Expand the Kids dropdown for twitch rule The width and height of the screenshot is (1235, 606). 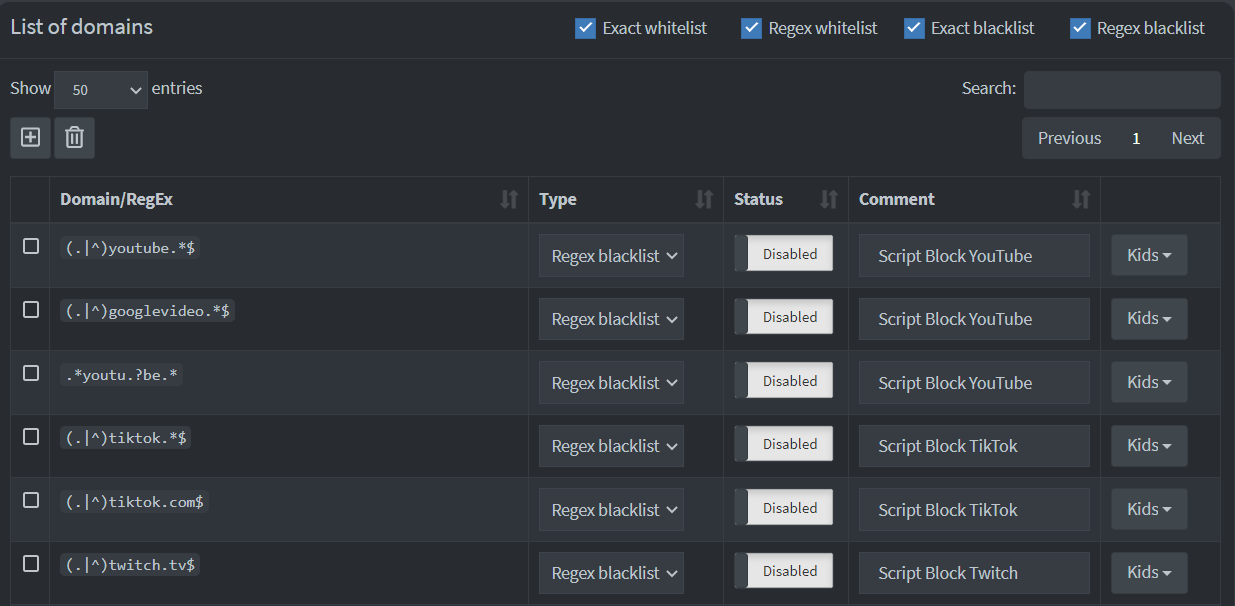point(1148,571)
